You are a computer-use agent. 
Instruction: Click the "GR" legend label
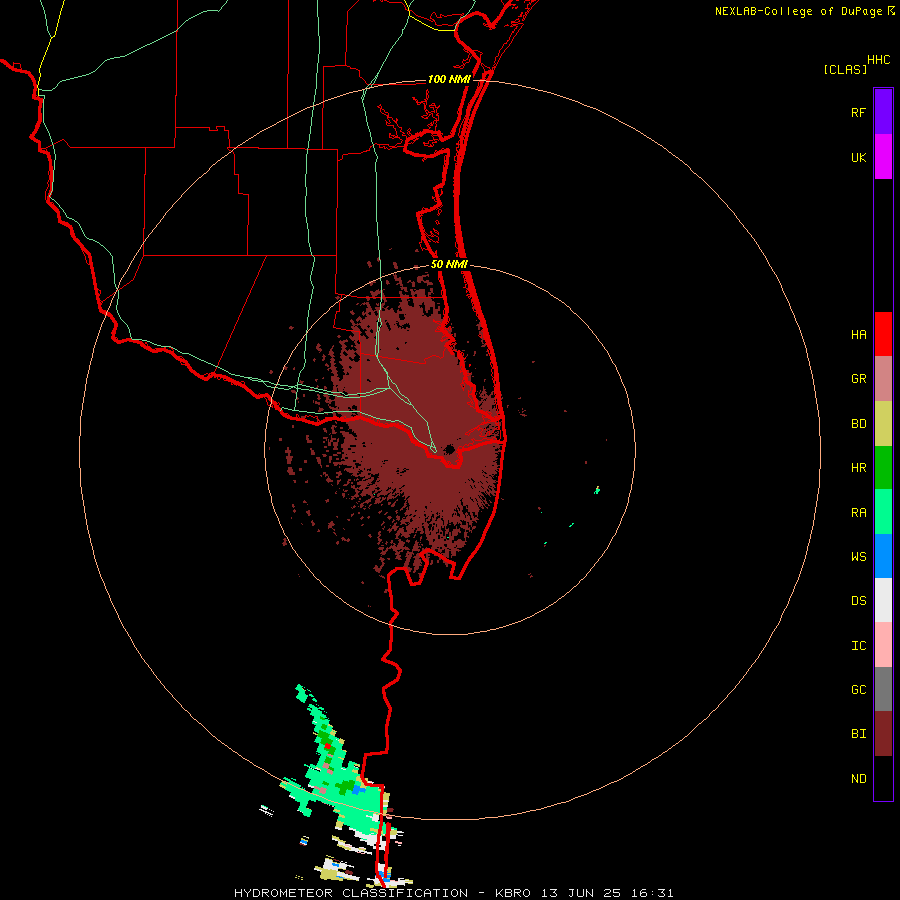(x=858, y=379)
